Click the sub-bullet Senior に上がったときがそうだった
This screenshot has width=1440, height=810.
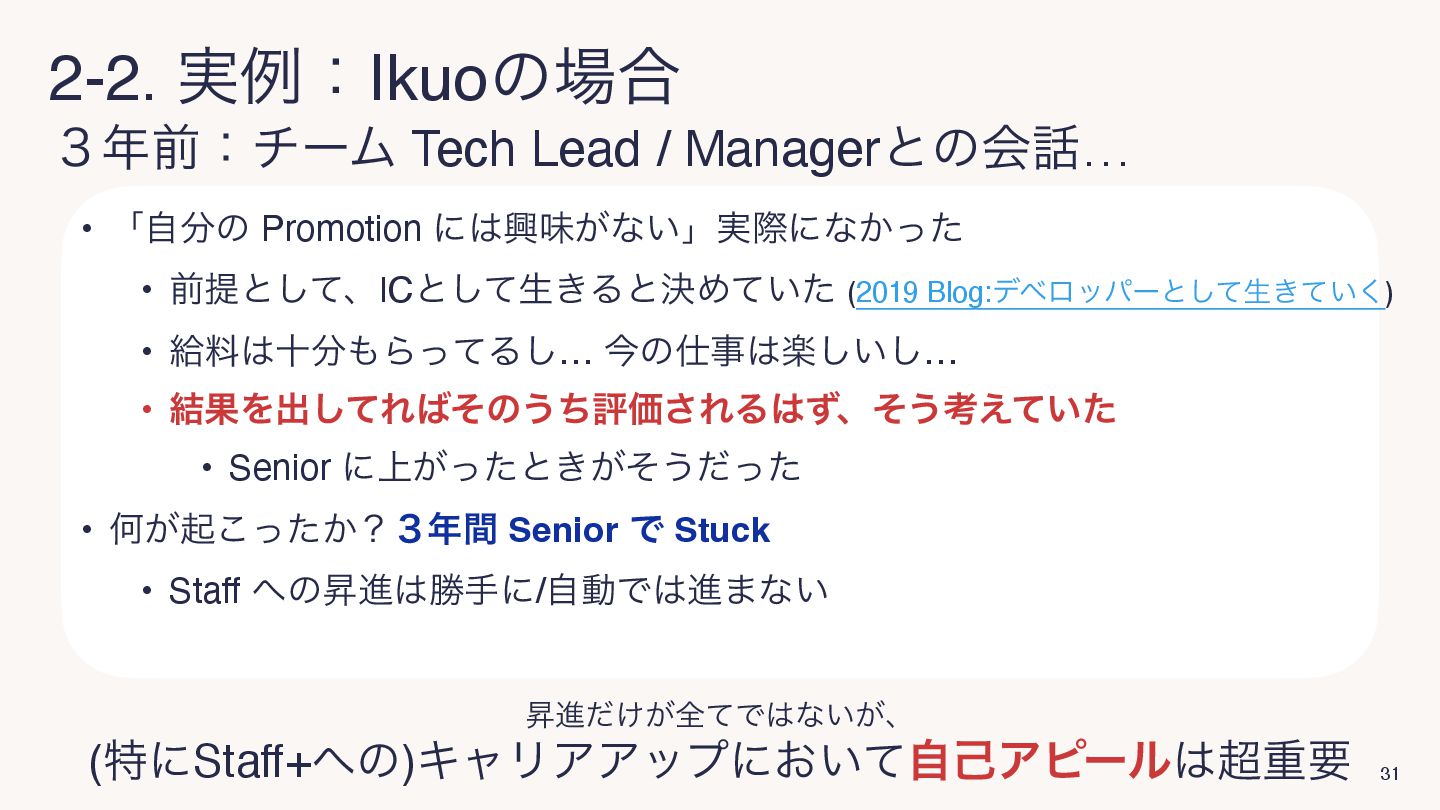[515, 467]
